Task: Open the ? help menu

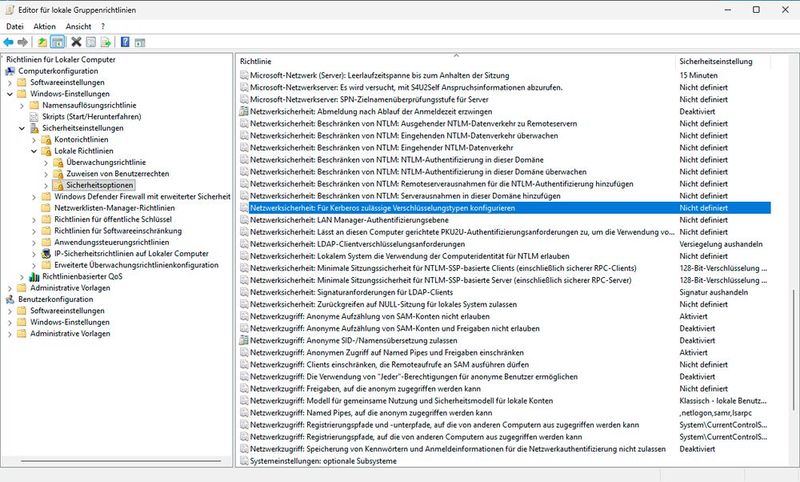Action: coord(103,27)
